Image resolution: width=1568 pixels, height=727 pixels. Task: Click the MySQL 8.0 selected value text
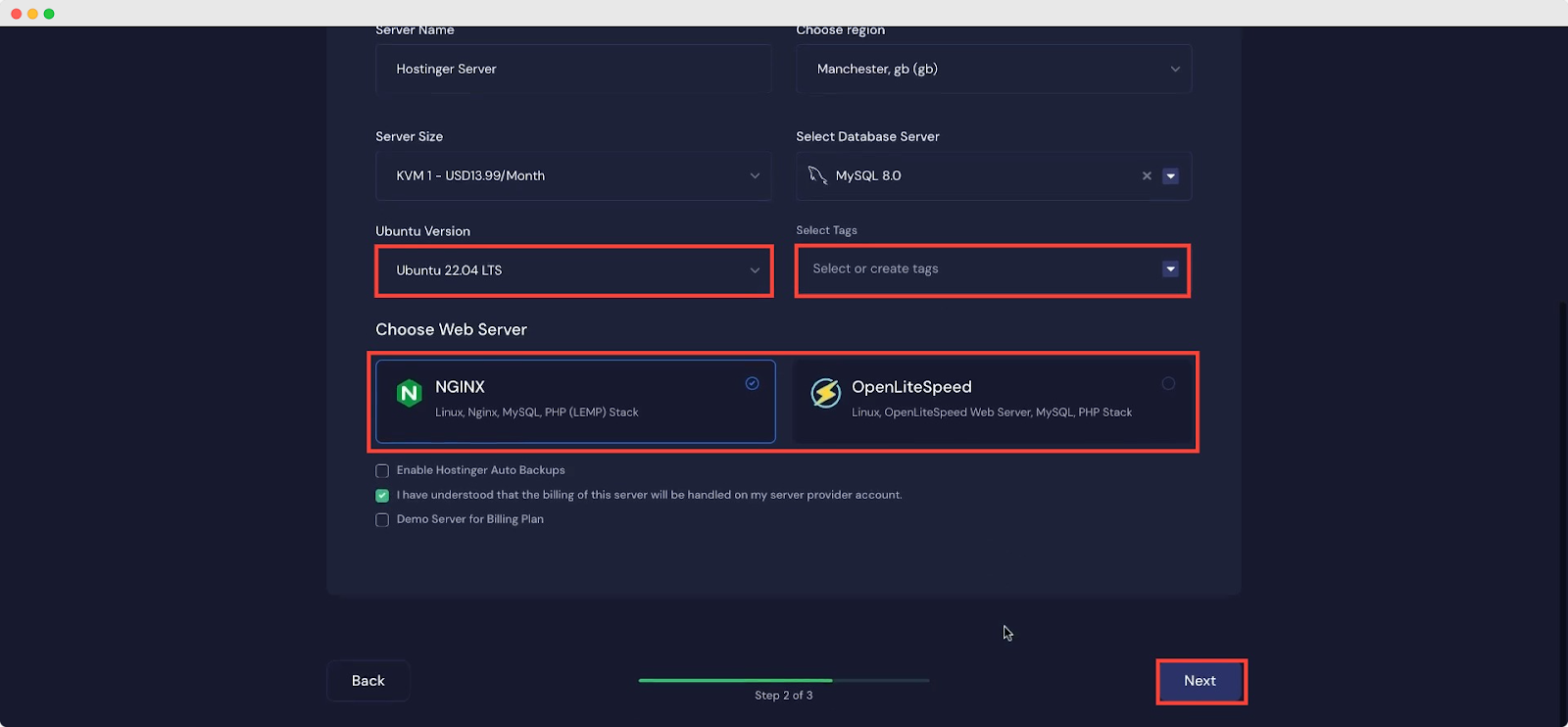point(868,176)
